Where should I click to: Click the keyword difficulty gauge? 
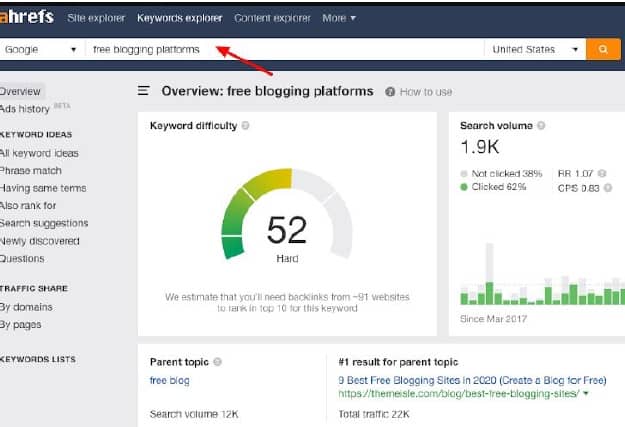click(287, 214)
